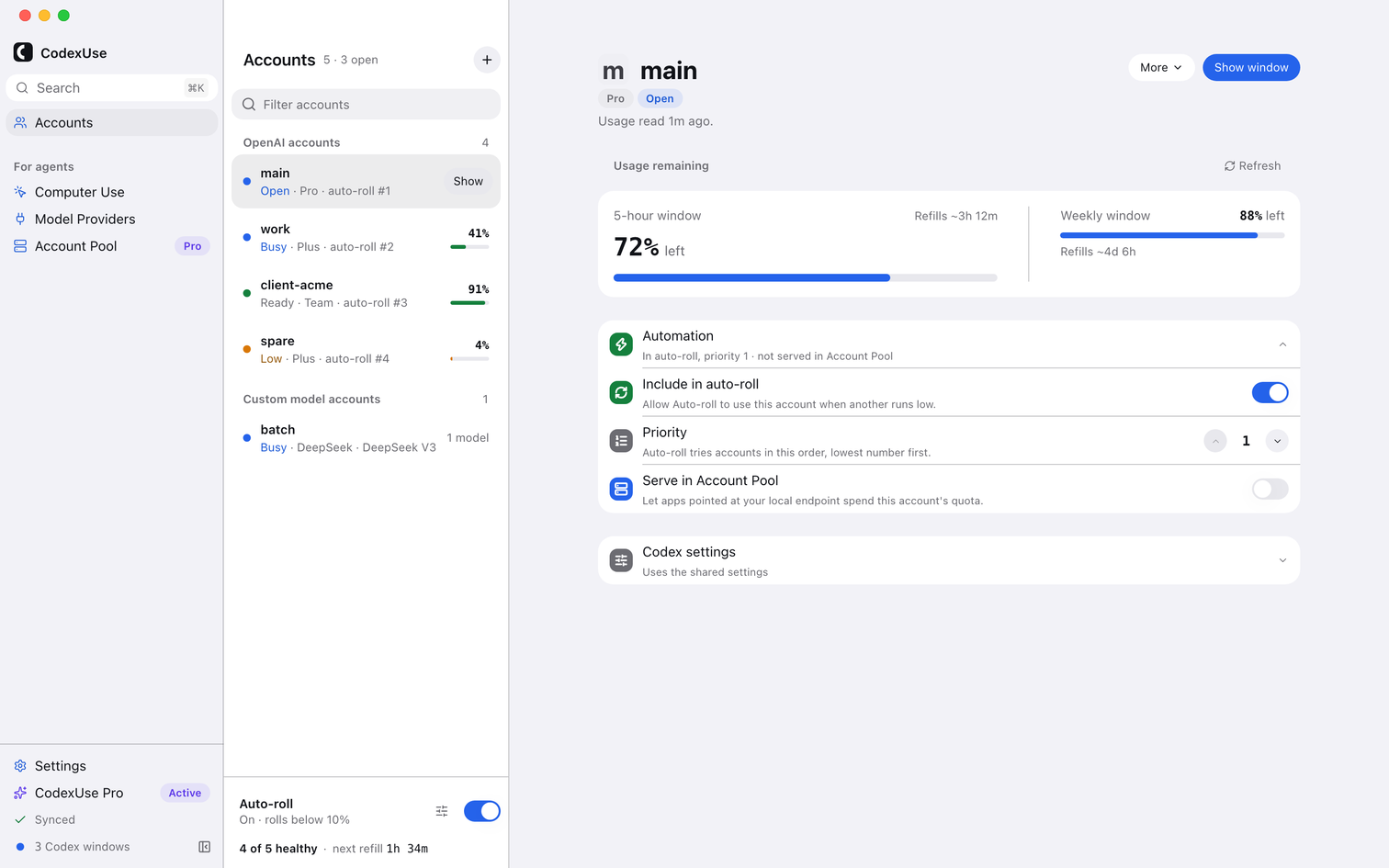Click the CodexUse Pro sparkle icon

tap(20, 793)
